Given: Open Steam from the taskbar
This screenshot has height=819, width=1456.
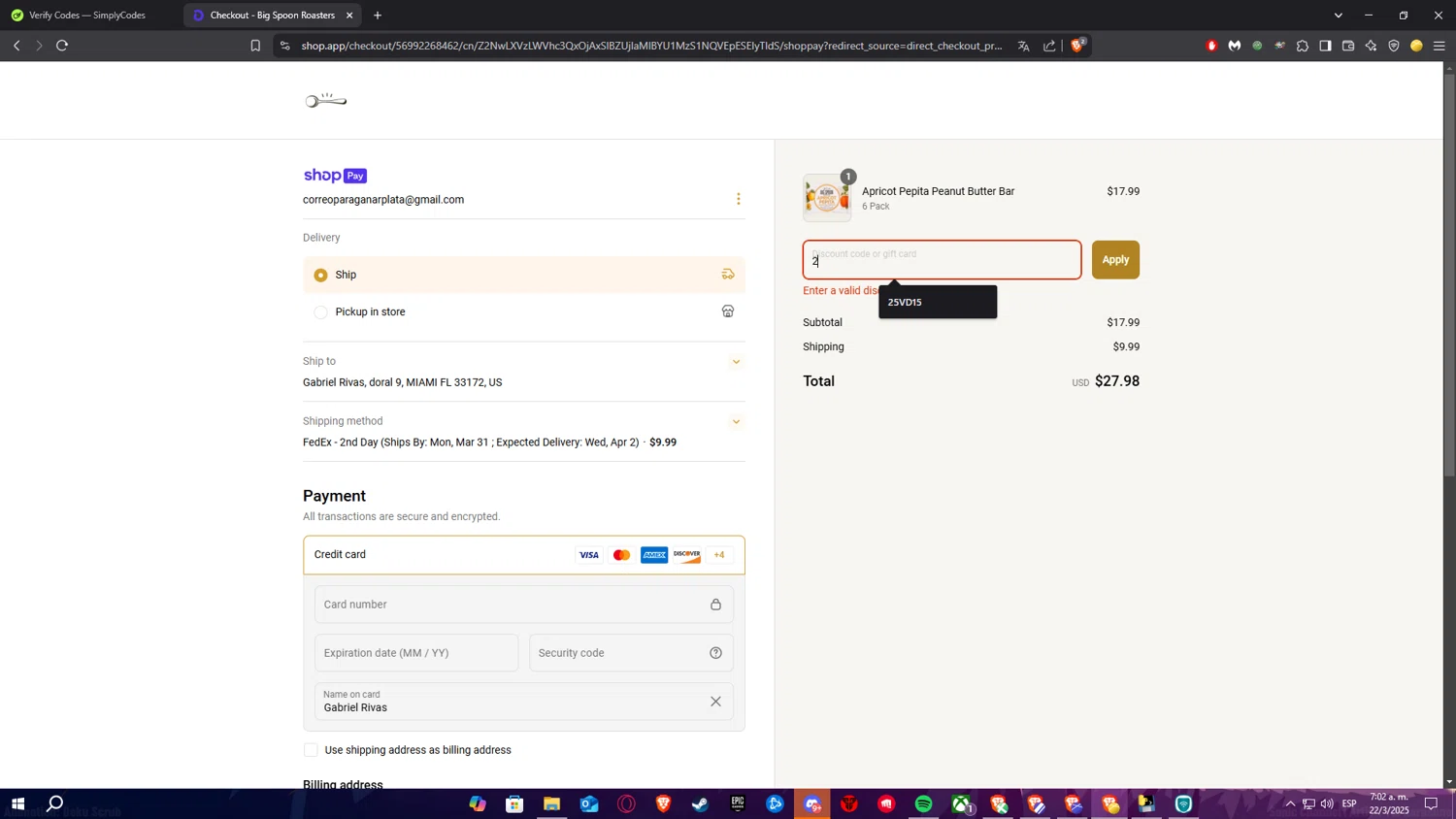Looking at the screenshot, I should click(x=700, y=804).
